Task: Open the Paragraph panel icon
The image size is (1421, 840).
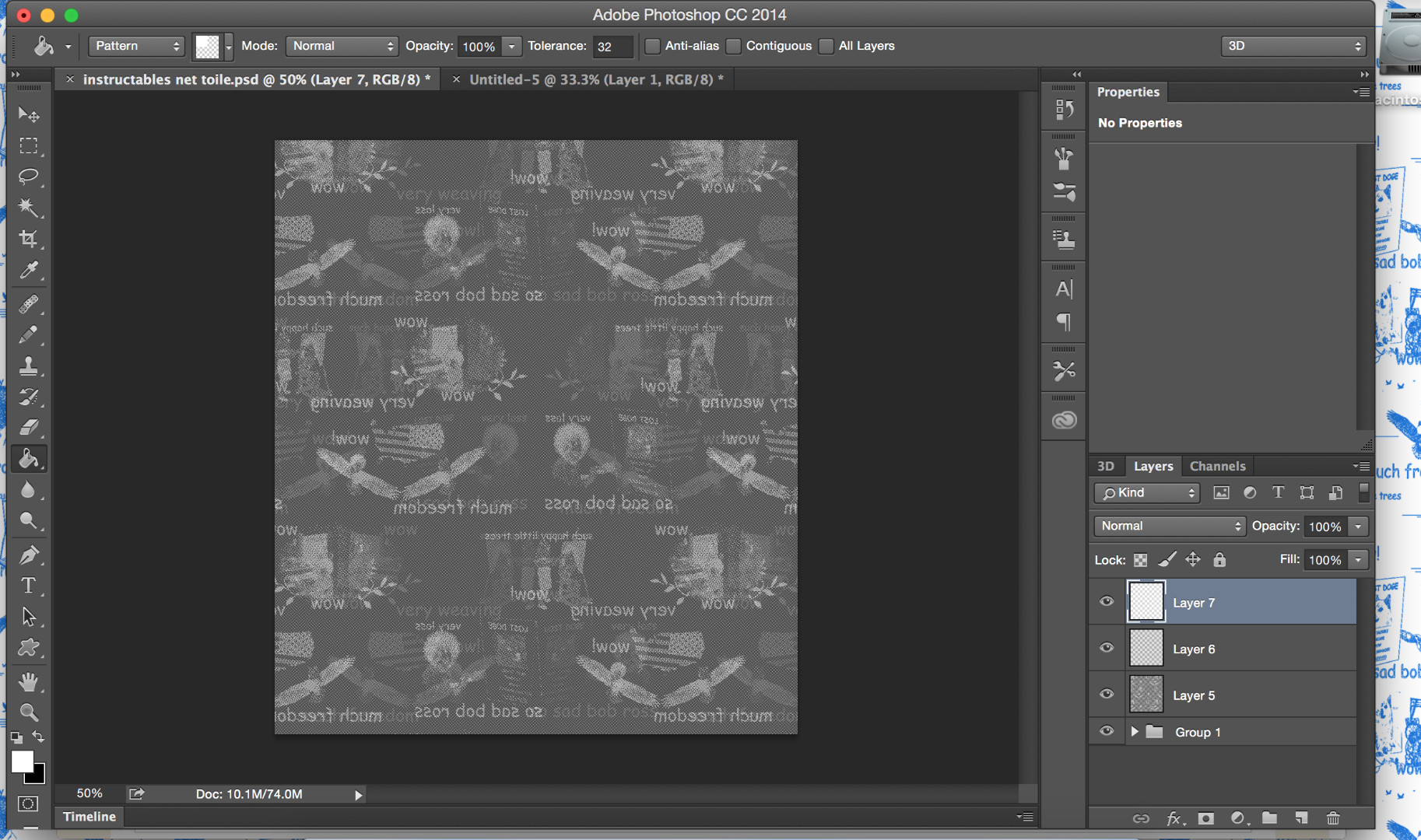Action: pyautogui.click(x=1064, y=322)
